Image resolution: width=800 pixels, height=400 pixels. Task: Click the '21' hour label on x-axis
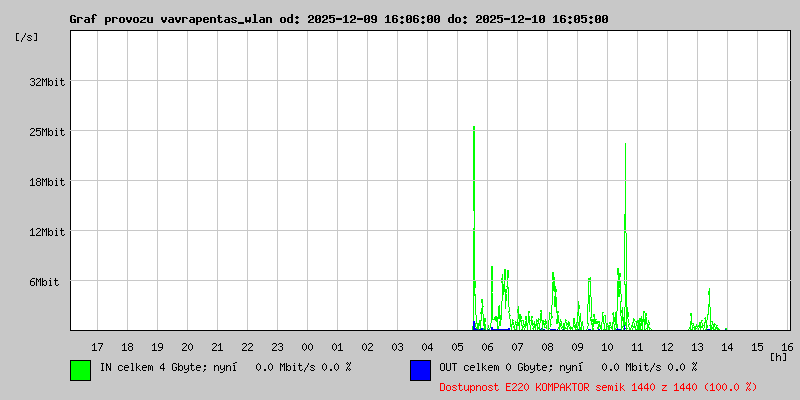point(217,347)
